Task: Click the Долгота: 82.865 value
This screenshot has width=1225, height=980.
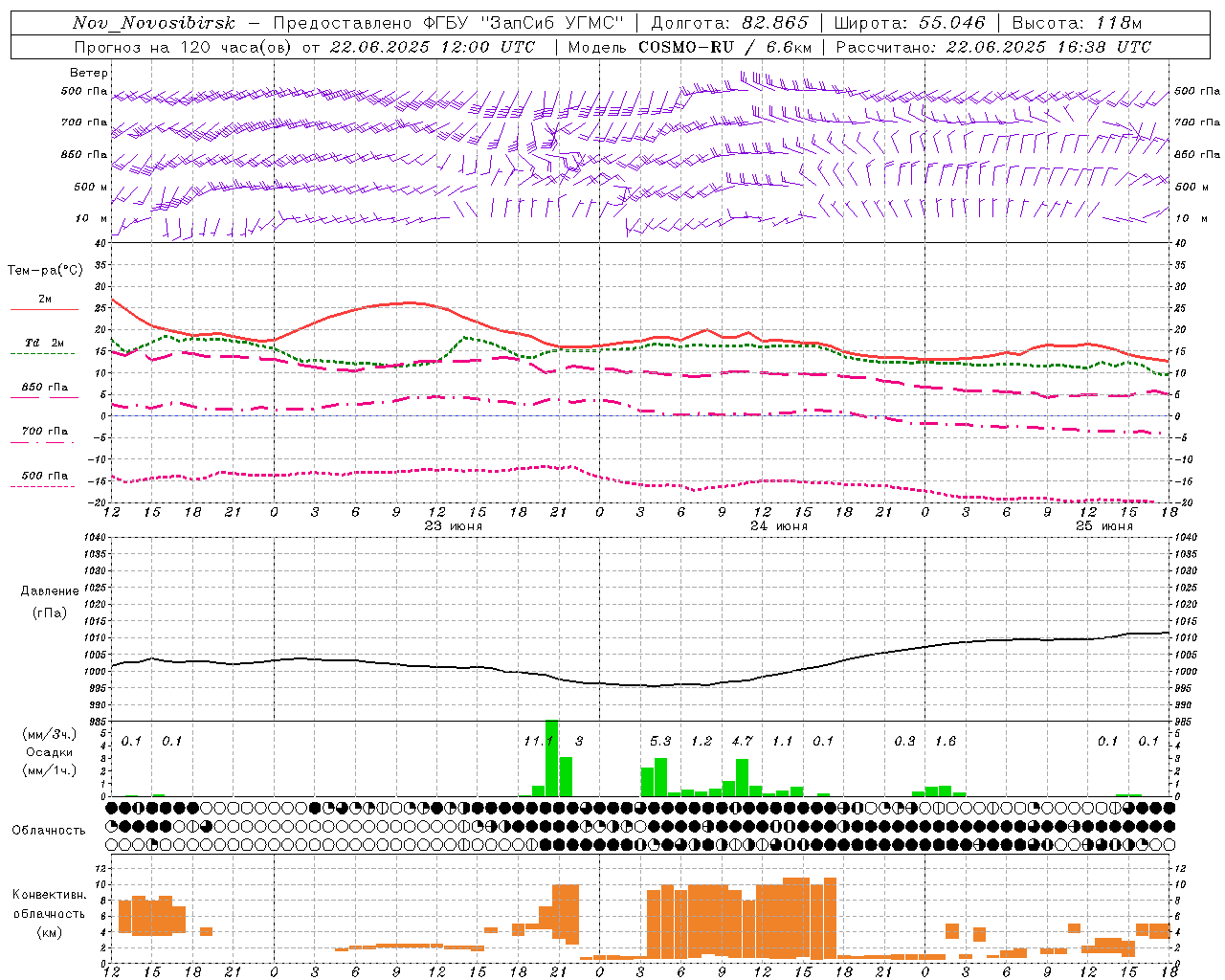Action: [x=729, y=23]
